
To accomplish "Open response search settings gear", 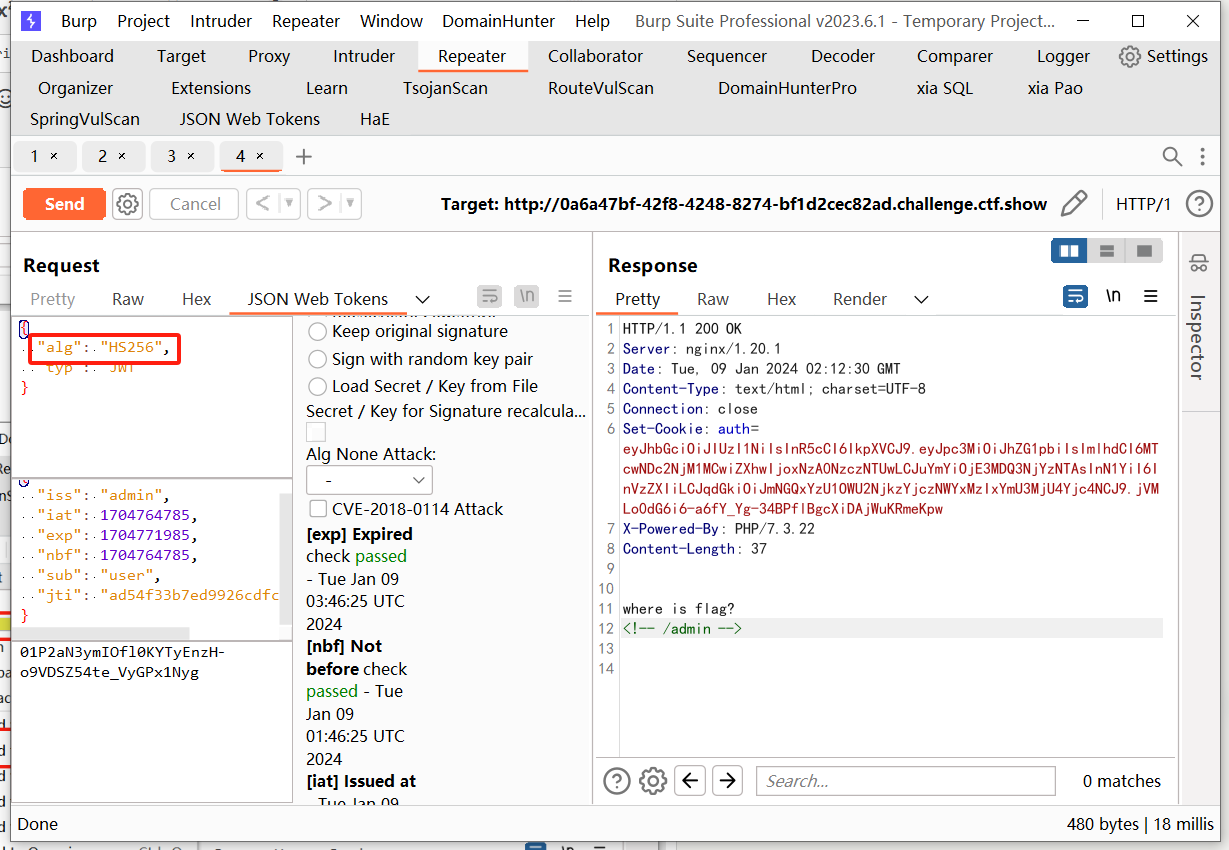I will pos(653,781).
